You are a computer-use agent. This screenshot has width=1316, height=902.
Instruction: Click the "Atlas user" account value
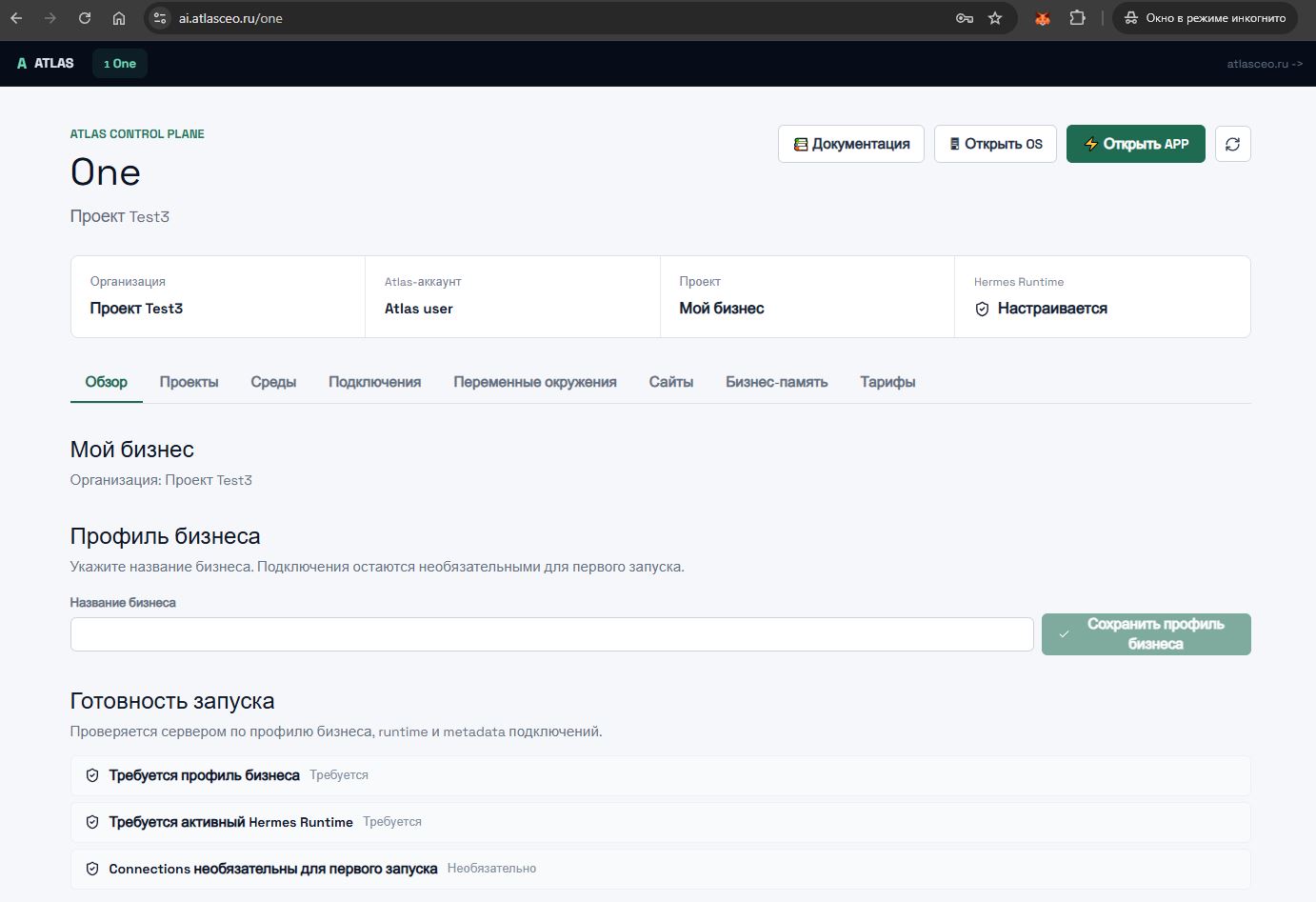(419, 309)
